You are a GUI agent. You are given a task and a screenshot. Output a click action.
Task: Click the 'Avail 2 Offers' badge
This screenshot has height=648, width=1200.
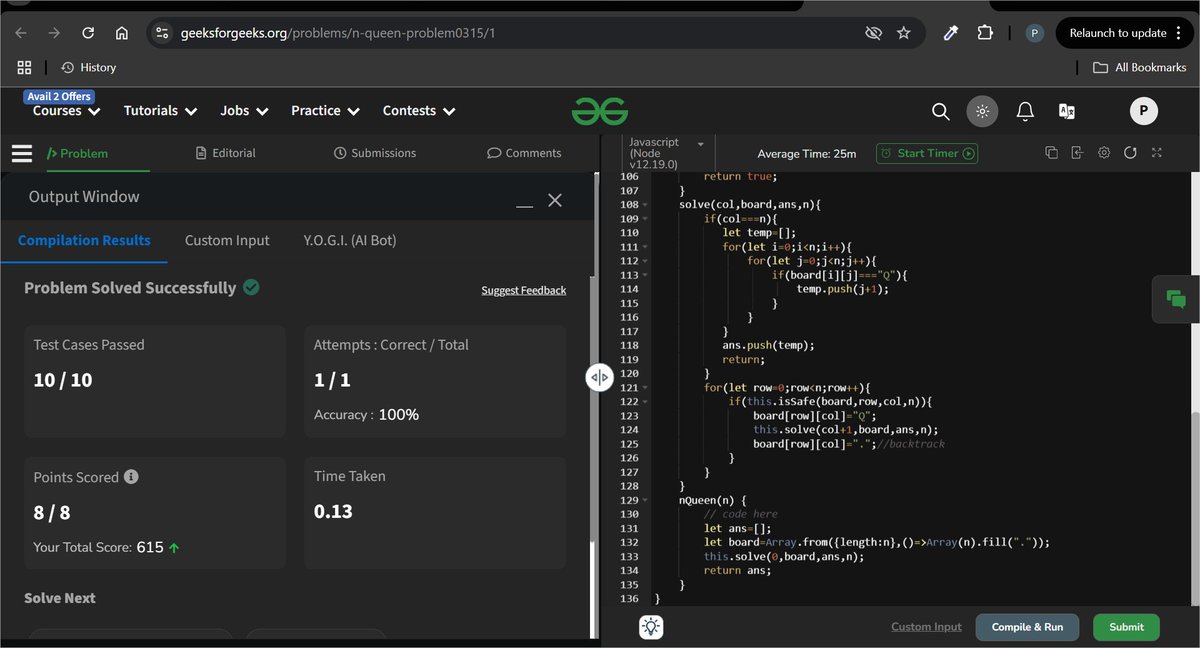tap(59, 97)
